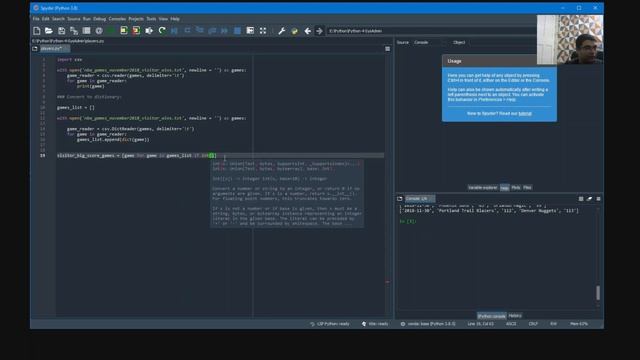Re-run last script icon
The width and height of the screenshot is (640, 360).
tap(162, 31)
